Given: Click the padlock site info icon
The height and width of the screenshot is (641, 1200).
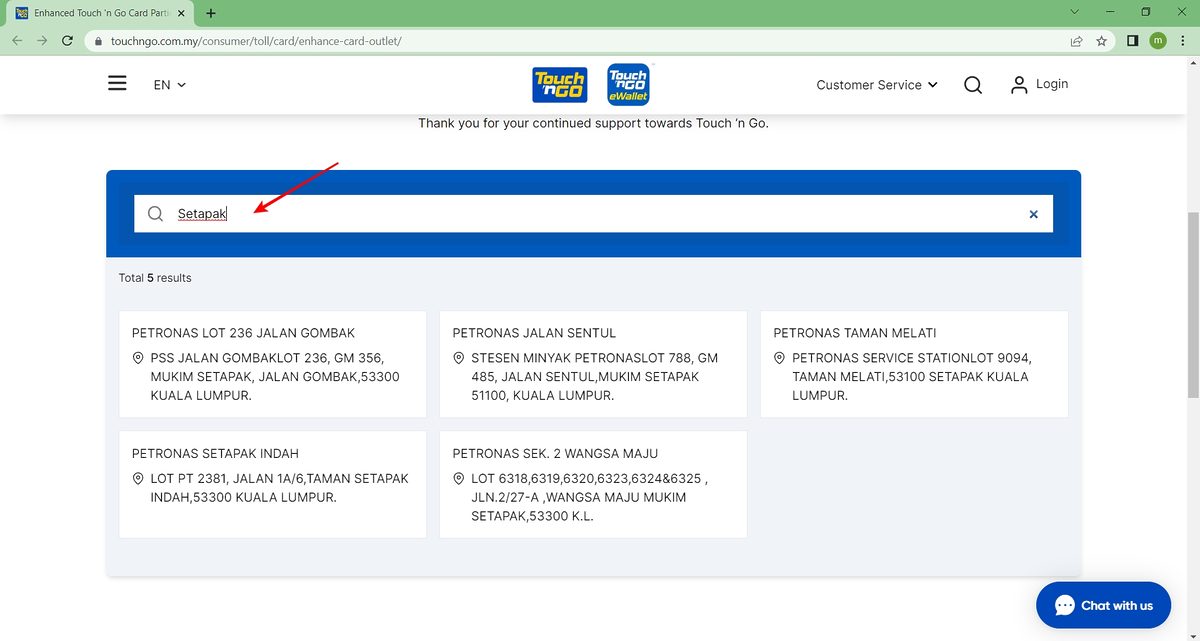Looking at the screenshot, I should [x=97, y=42].
